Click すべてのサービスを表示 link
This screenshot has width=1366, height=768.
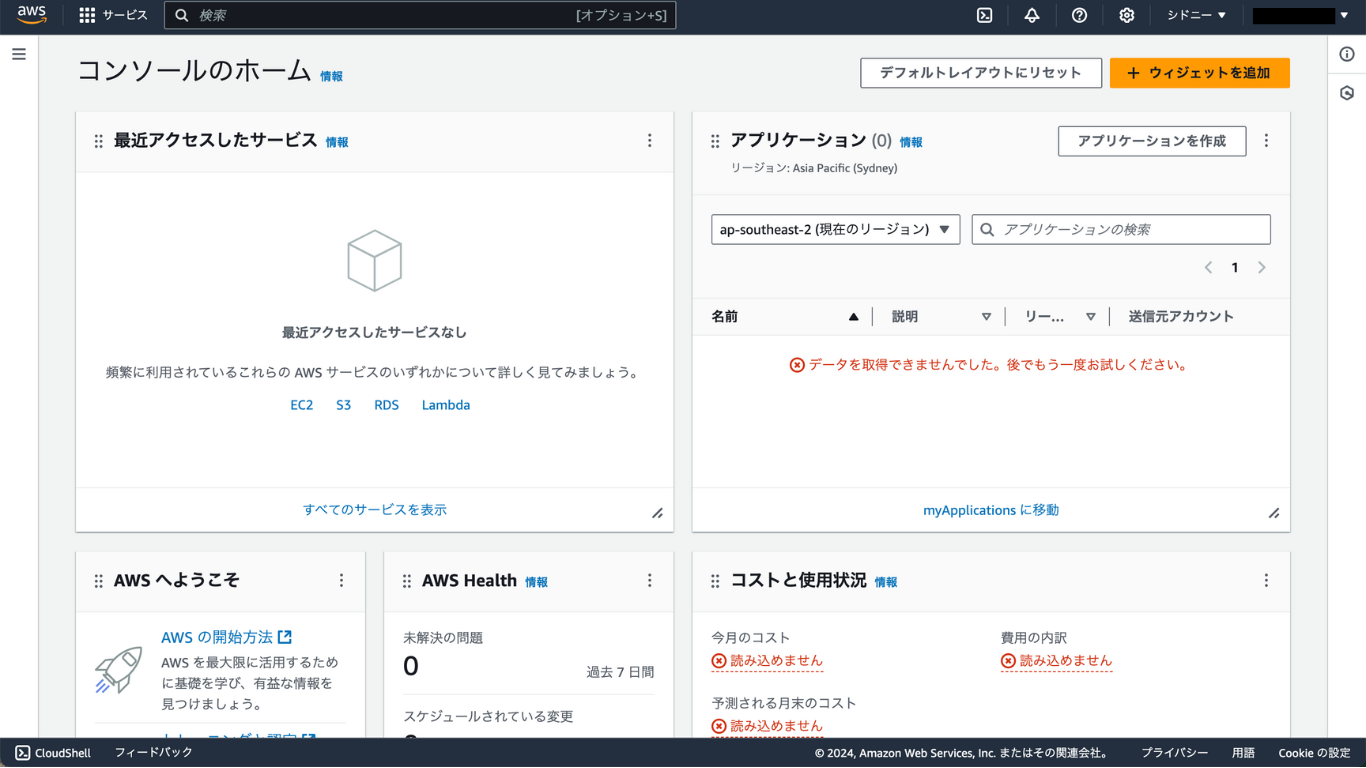coord(375,510)
